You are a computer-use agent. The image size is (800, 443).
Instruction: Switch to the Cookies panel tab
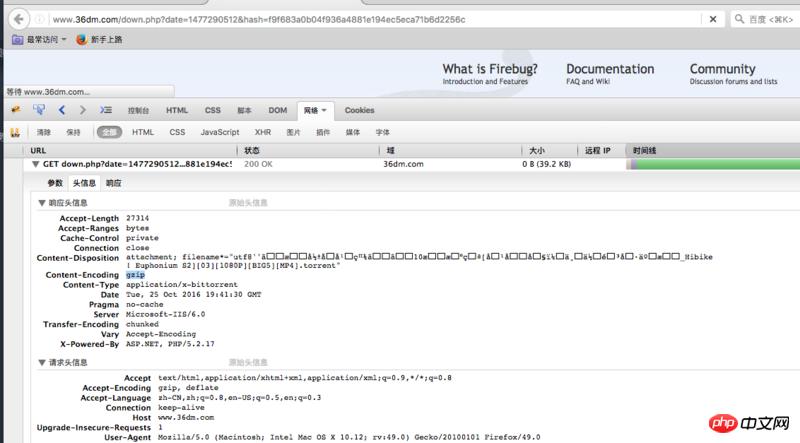coord(359,110)
